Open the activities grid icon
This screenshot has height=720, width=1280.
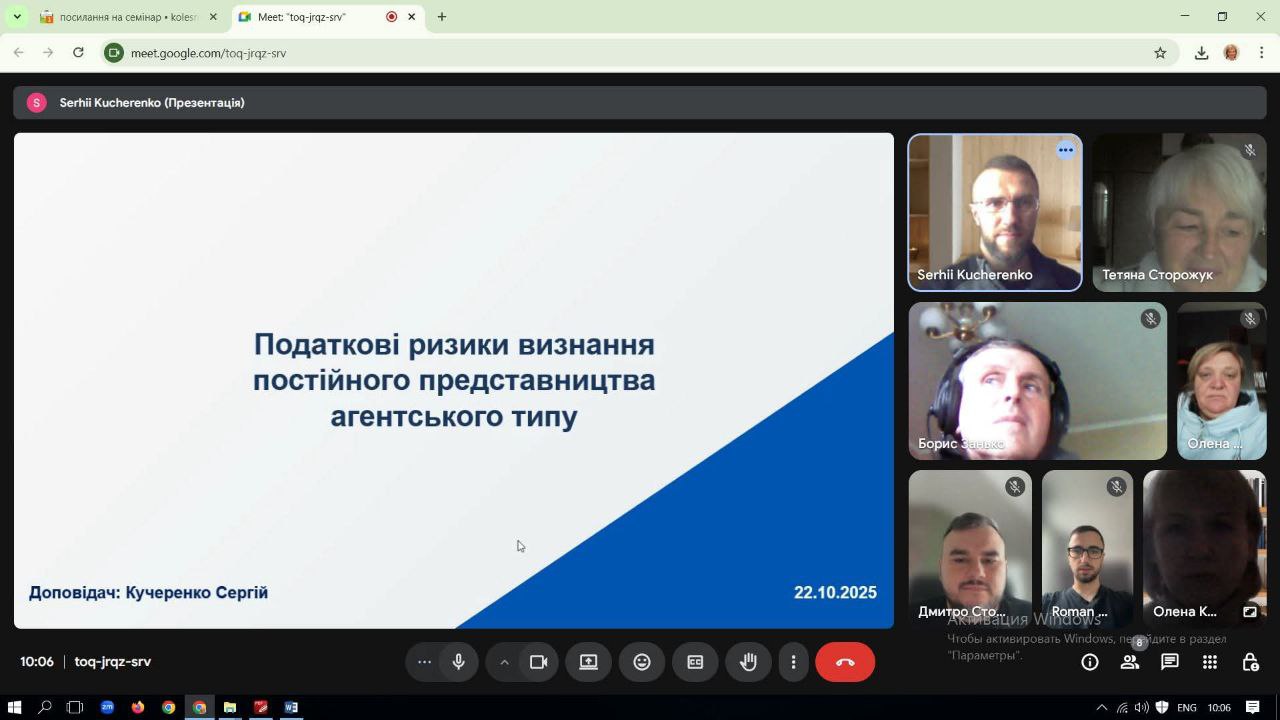tap(1210, 662)
